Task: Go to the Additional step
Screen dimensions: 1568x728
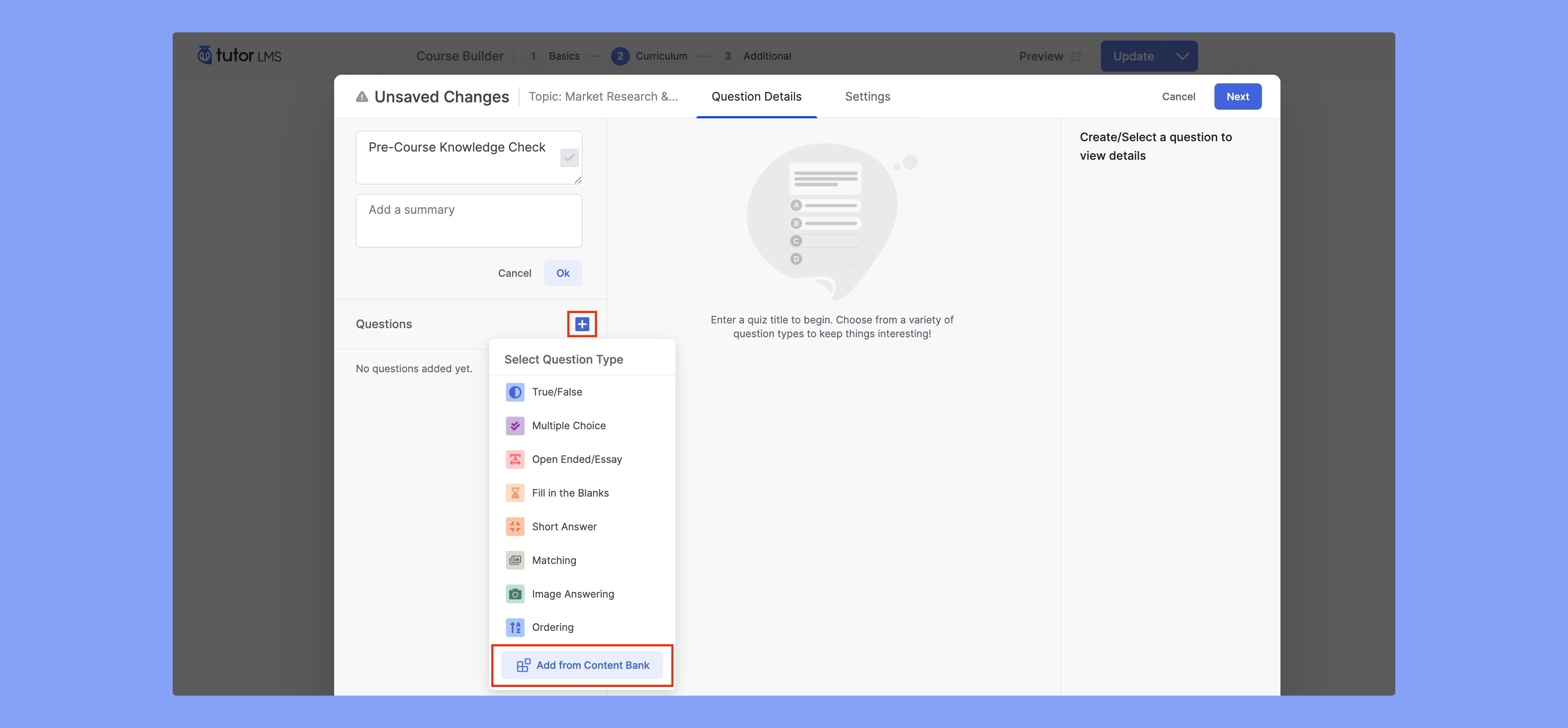Action: tap(755, 56)
